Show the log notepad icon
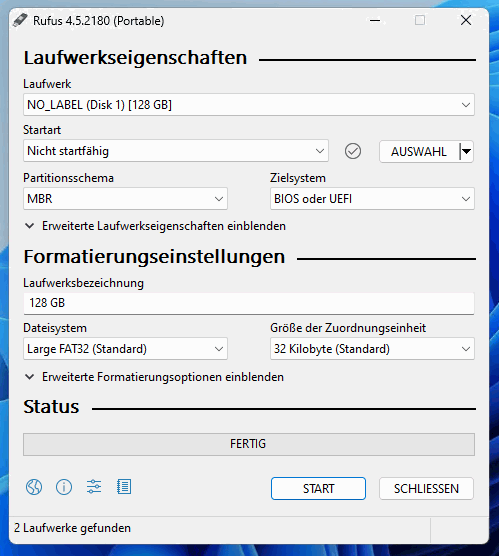Image resolution: width=499 pixels, height=556 pixels. coord(124,487)
